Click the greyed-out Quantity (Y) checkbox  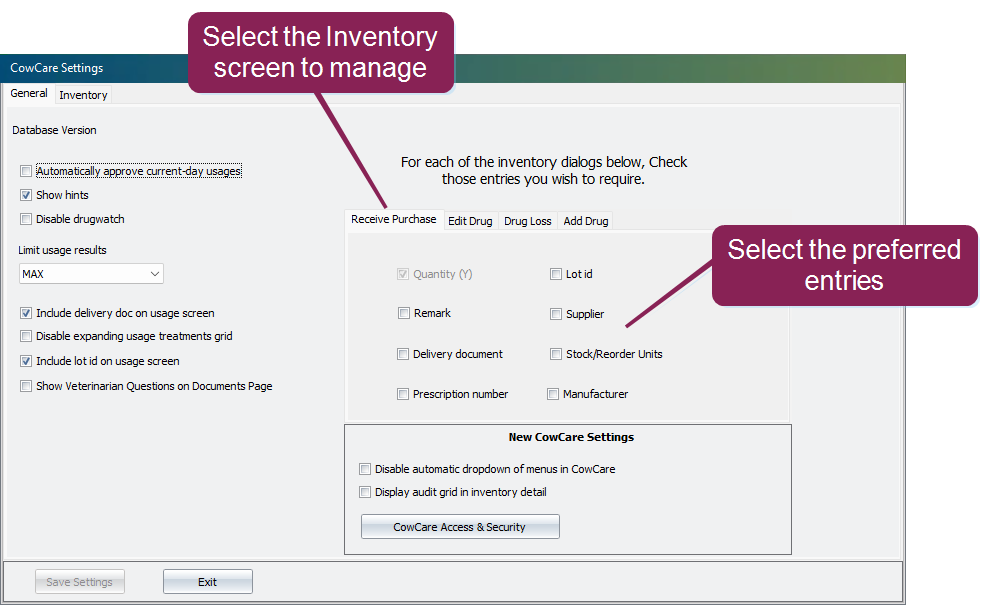403,274
